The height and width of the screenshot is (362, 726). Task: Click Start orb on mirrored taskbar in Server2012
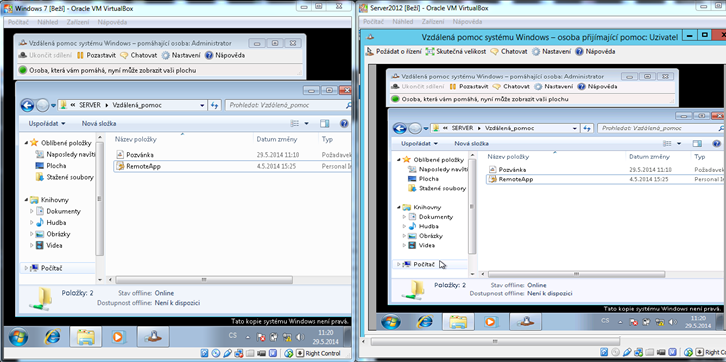pos(390,322)
